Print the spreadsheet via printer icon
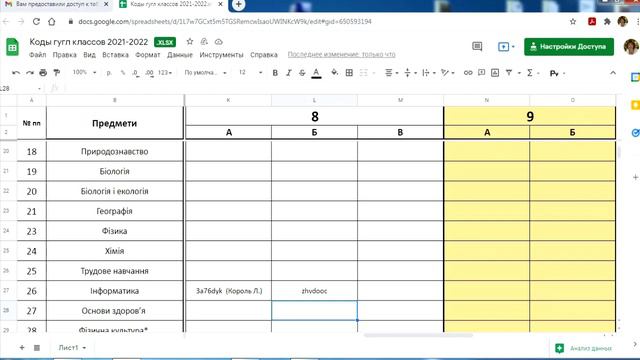Viewport: 640px width, 360px height. 43,73
